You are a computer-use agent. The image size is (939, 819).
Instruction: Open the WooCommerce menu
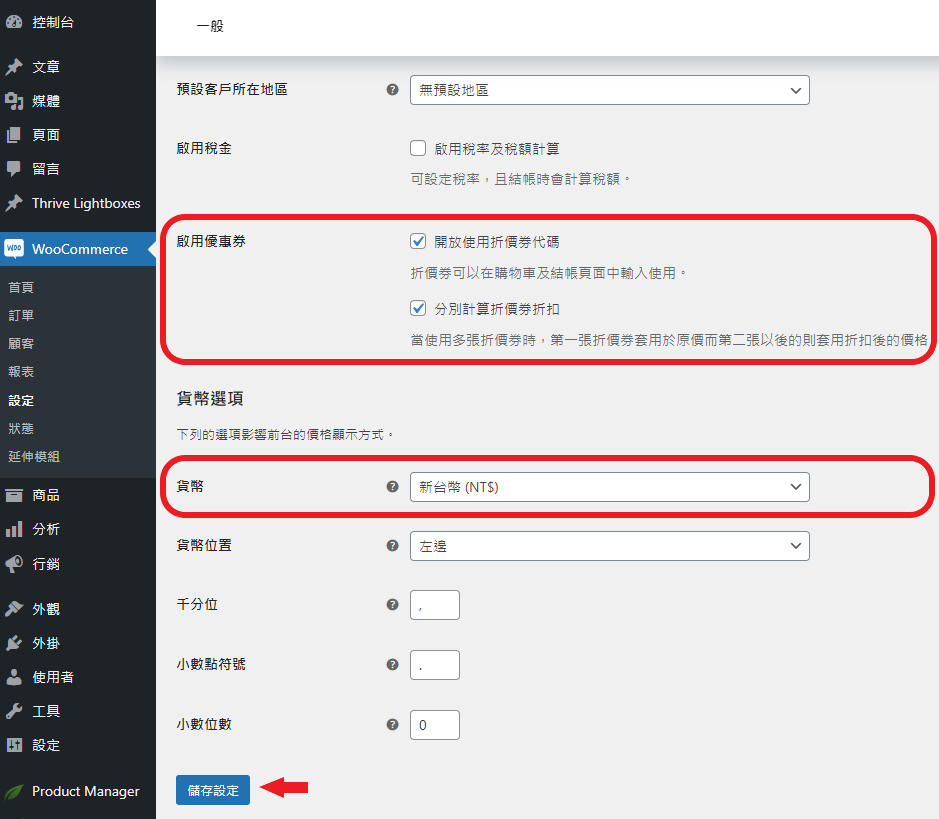tap(78, 248)
